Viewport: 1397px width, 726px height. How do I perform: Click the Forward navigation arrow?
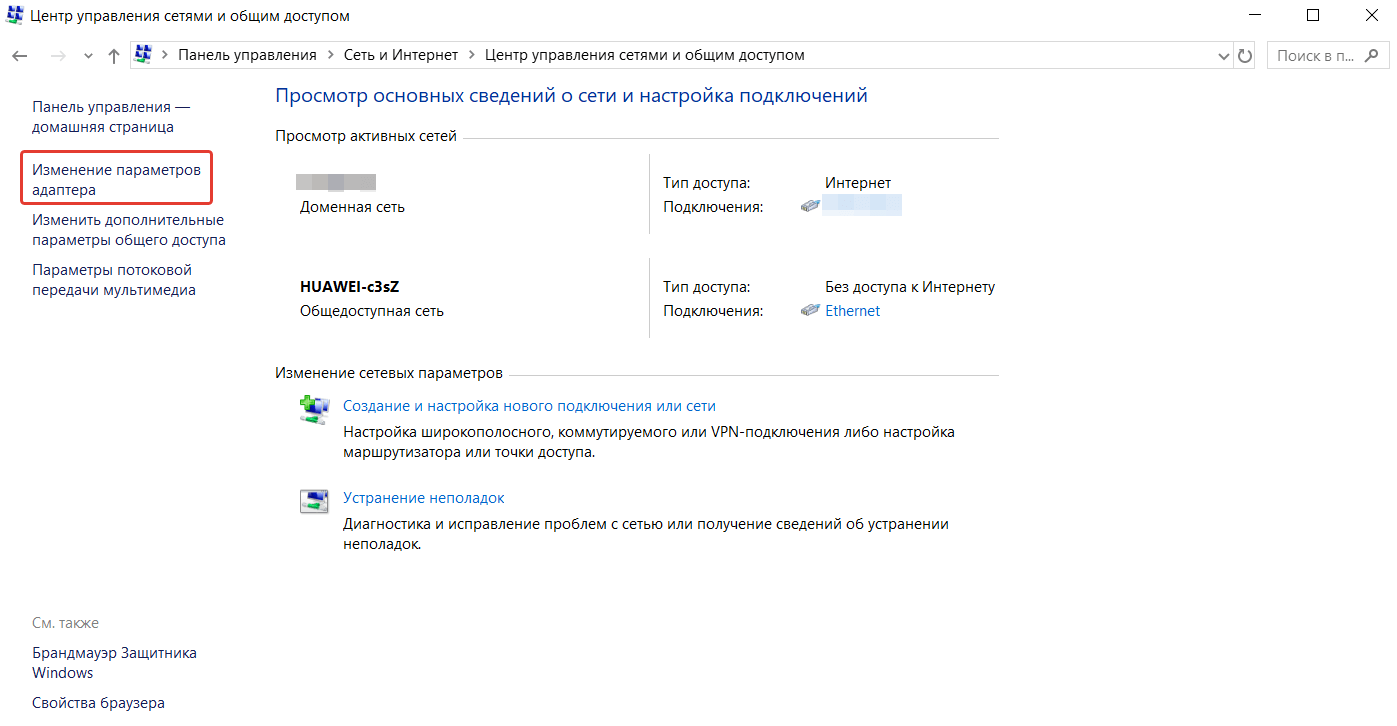[58, 56]
